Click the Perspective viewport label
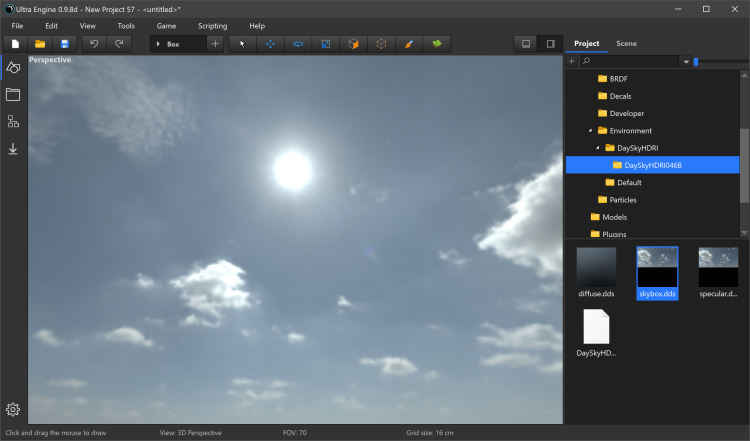The image size is (750, 441). [50, 60]
